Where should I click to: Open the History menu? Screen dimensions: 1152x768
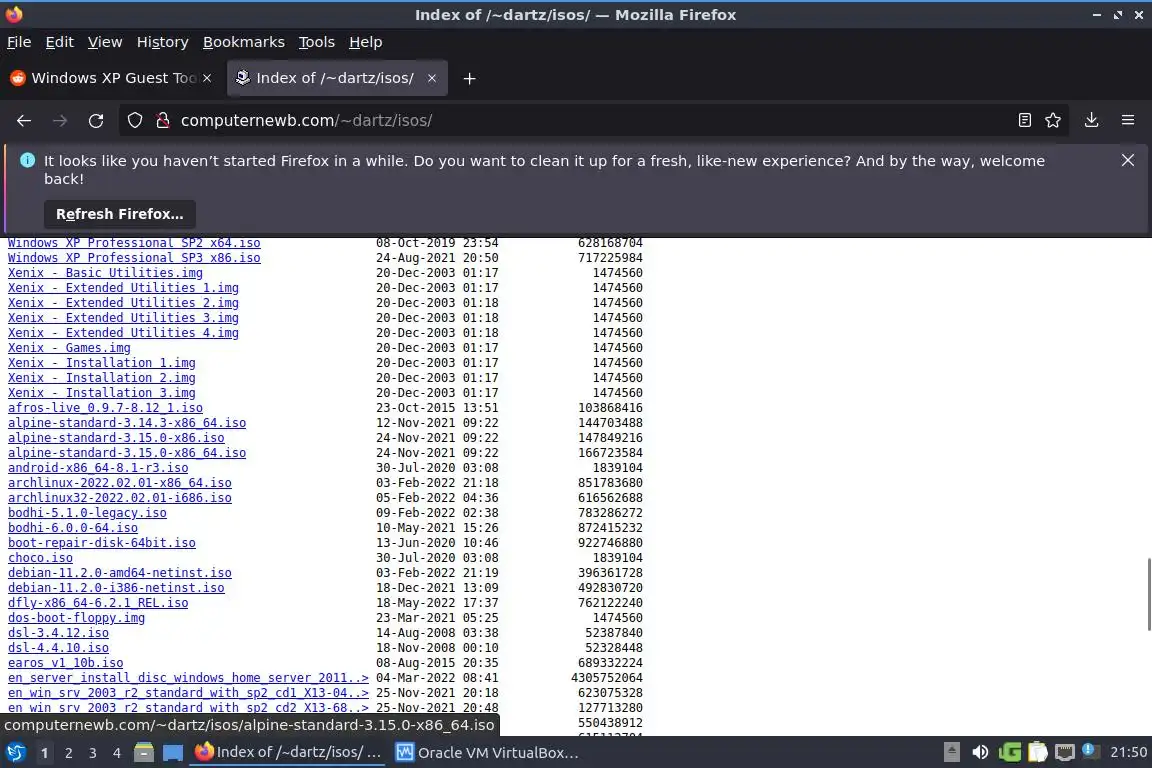[x=162, y=42]
